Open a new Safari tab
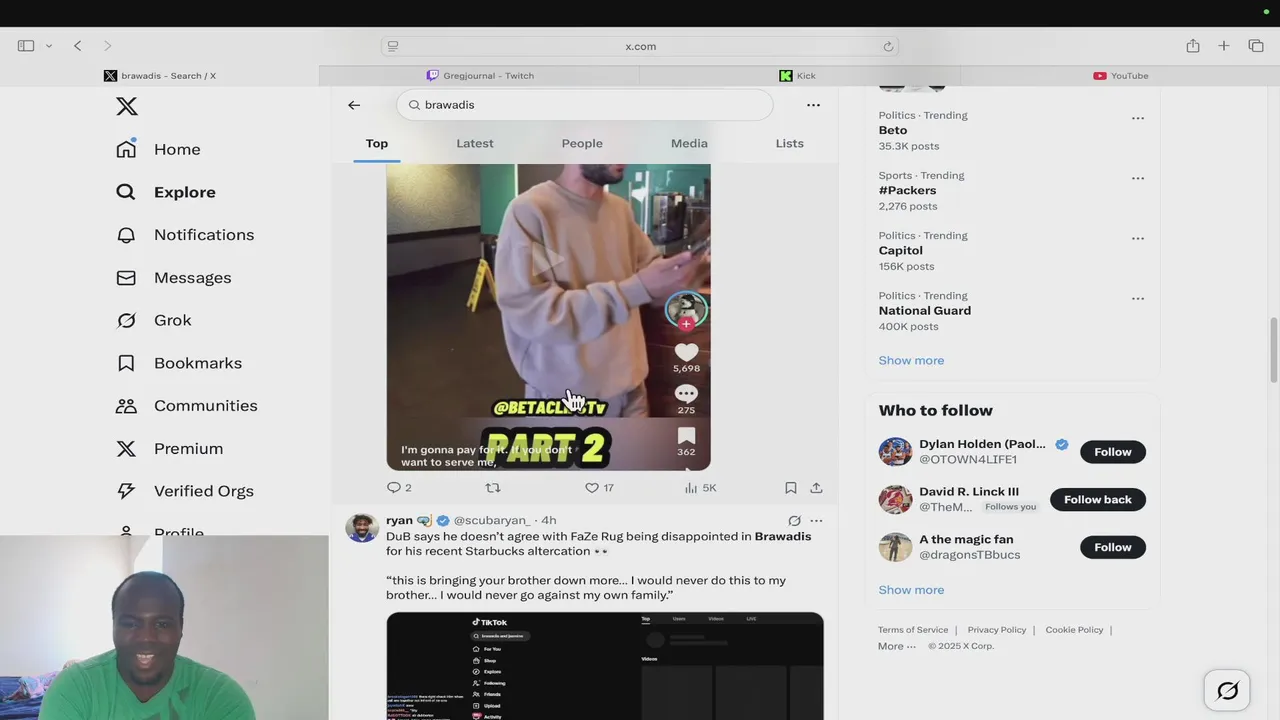The width and height of the screenshot is (1280, 720). (x=1224, y=46)
